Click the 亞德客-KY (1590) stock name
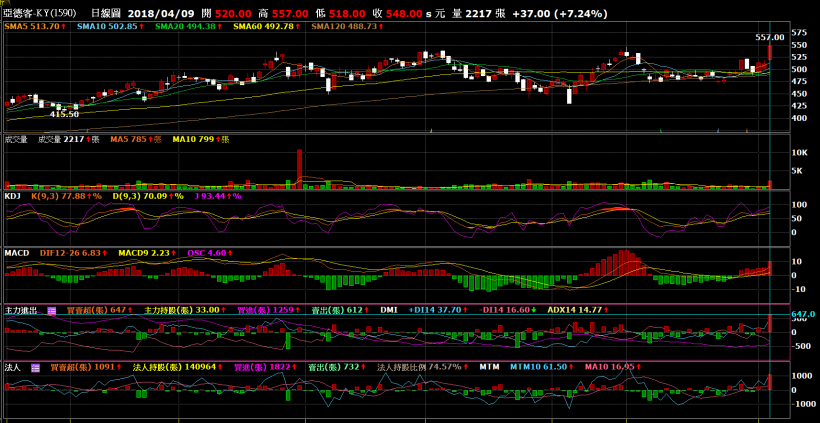The image size is (820, 423). [40, 10]
